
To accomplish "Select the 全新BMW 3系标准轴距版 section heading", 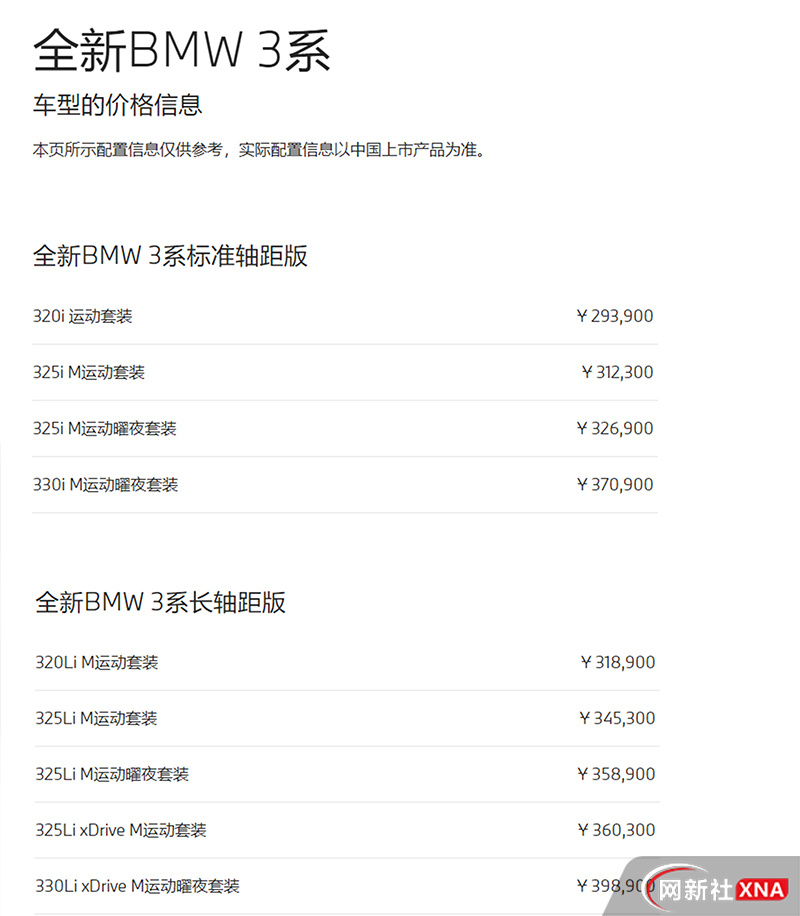I will (x=170, y=256).
